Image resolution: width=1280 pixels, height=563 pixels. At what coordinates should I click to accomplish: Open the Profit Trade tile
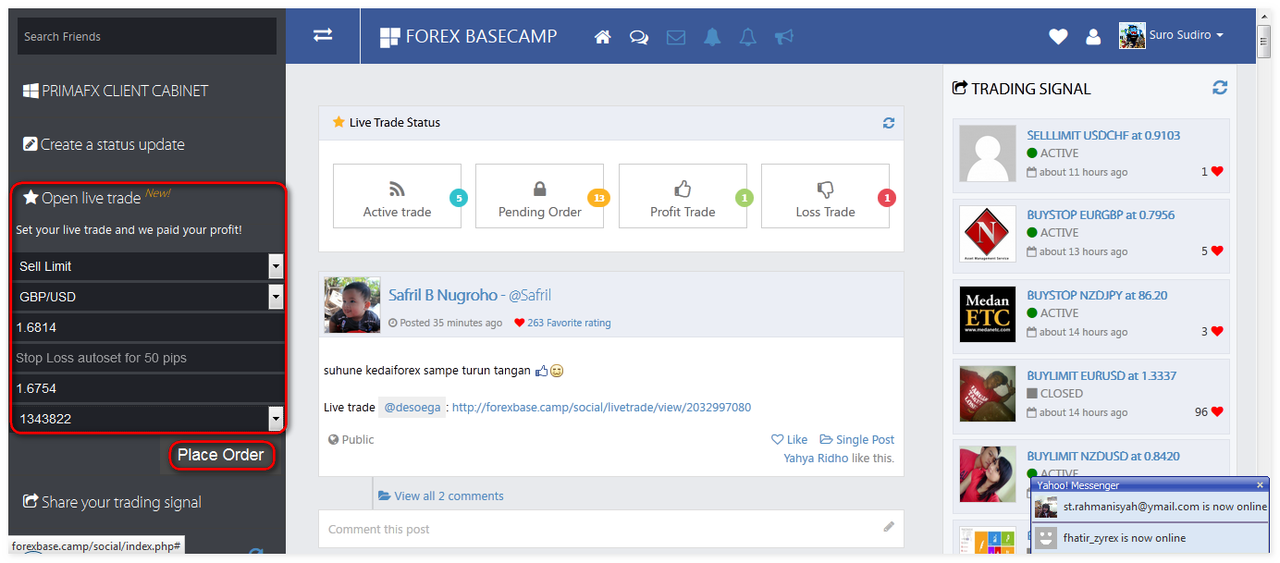(683, 196)
